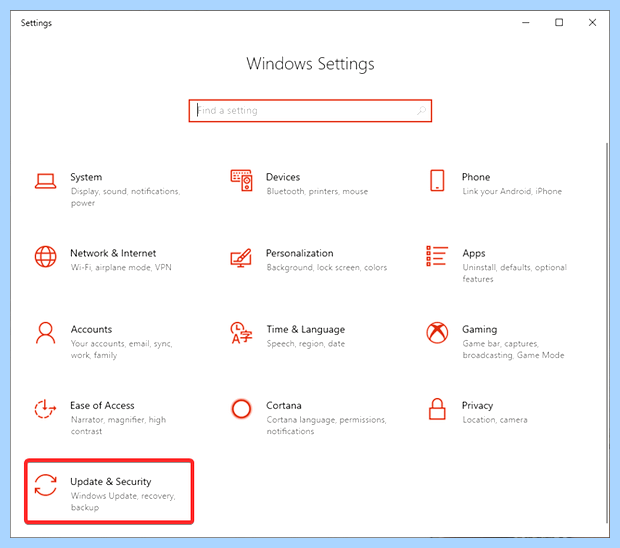Open the Update & Security heading
This screenshot has width=620, height=548.
coord(111,482)
